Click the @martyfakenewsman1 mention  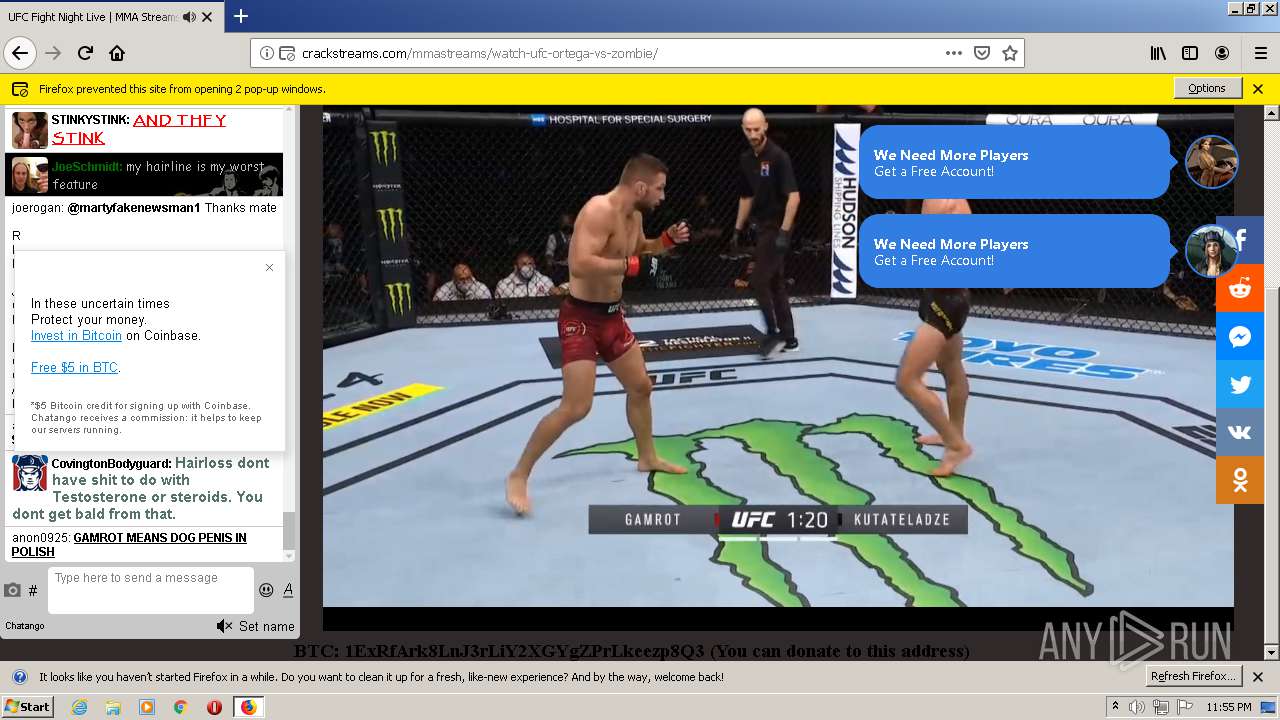tap(134, 208)
